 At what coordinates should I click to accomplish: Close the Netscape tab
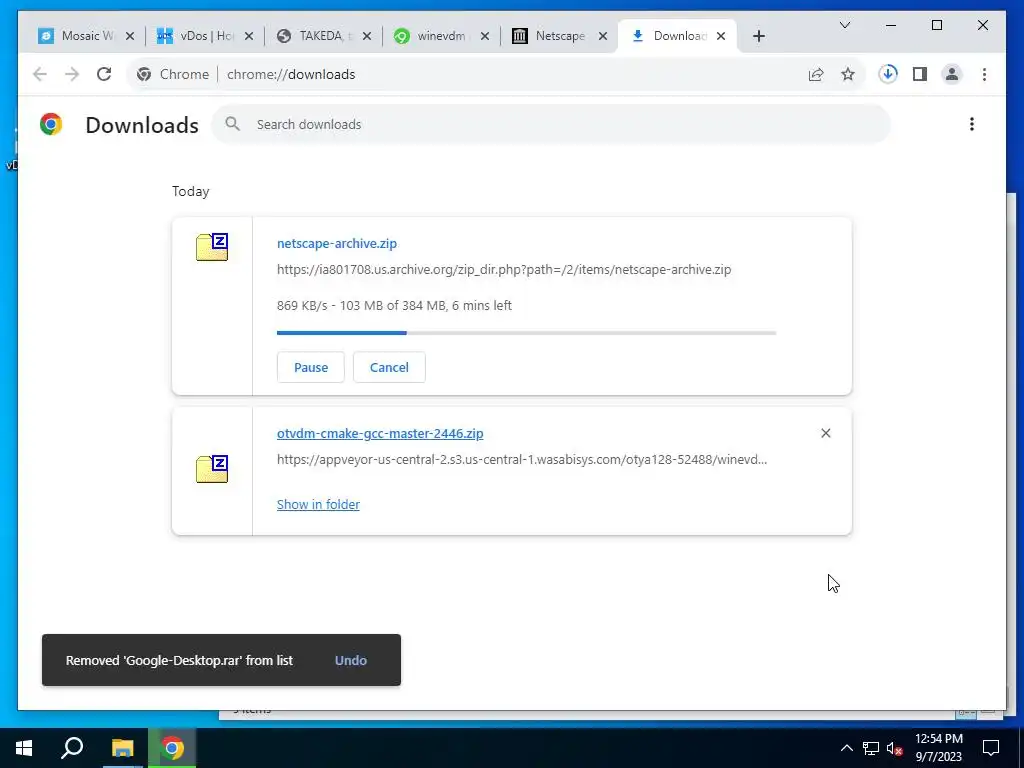(x=603, y=36)
